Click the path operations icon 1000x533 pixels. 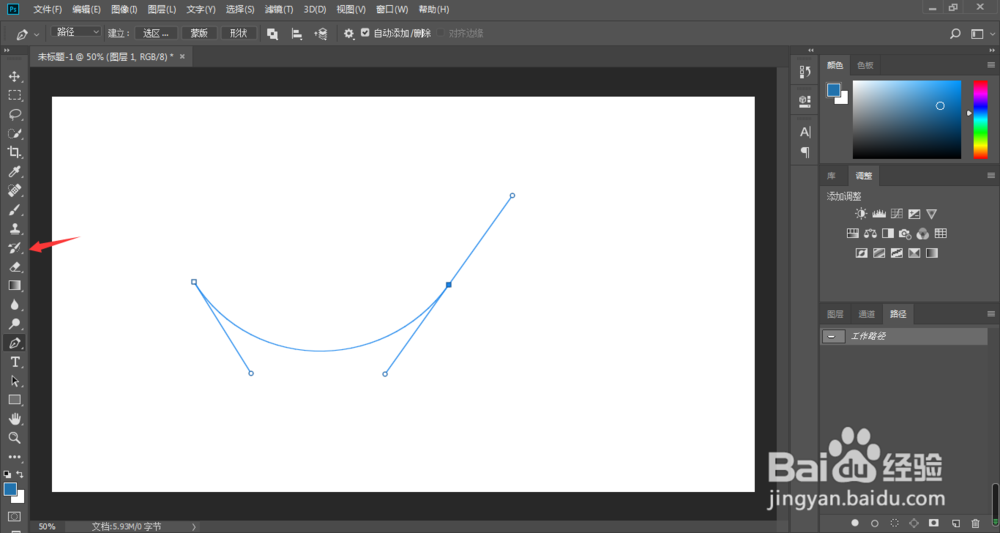coord(272,34)
